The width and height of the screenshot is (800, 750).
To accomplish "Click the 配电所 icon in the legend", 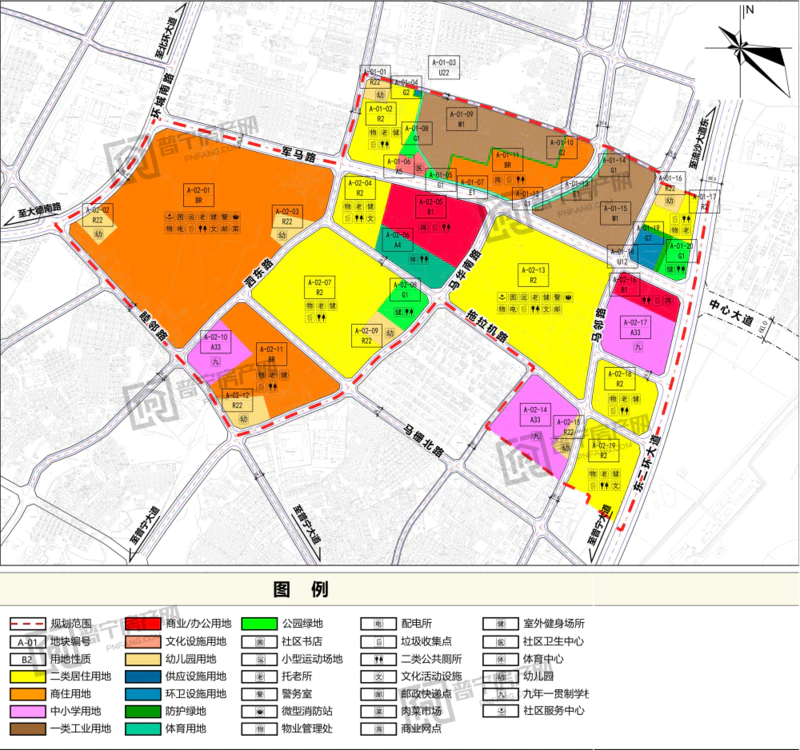I will [379, 623].
